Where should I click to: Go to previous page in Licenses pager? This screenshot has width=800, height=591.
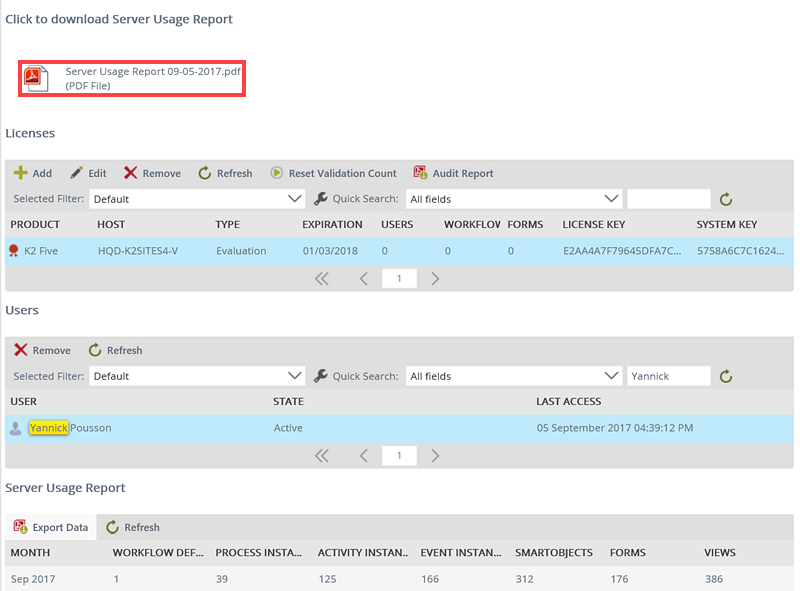pyautogui.click(x=364, y=279)
